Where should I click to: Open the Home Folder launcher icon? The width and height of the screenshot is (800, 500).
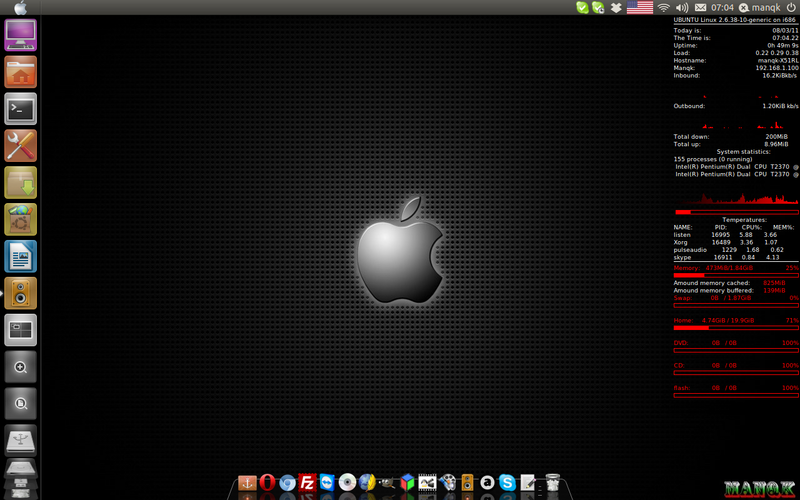click(20, 72)
